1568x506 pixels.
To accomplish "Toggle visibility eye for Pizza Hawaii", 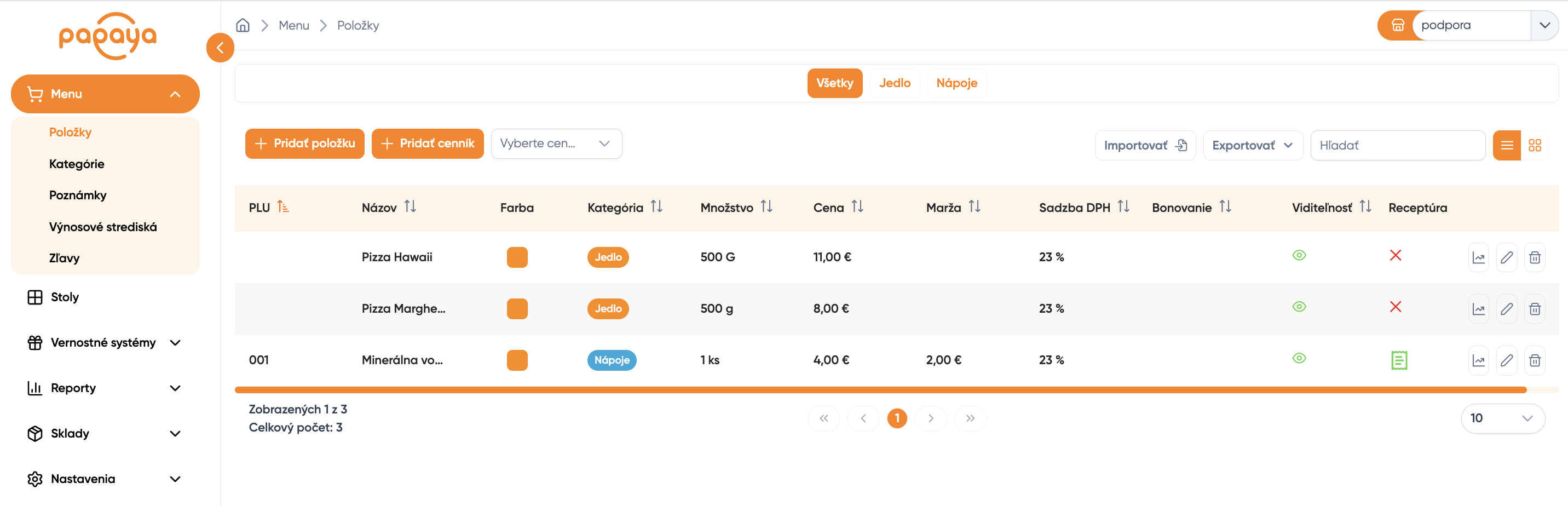I will click(1299, 255).
